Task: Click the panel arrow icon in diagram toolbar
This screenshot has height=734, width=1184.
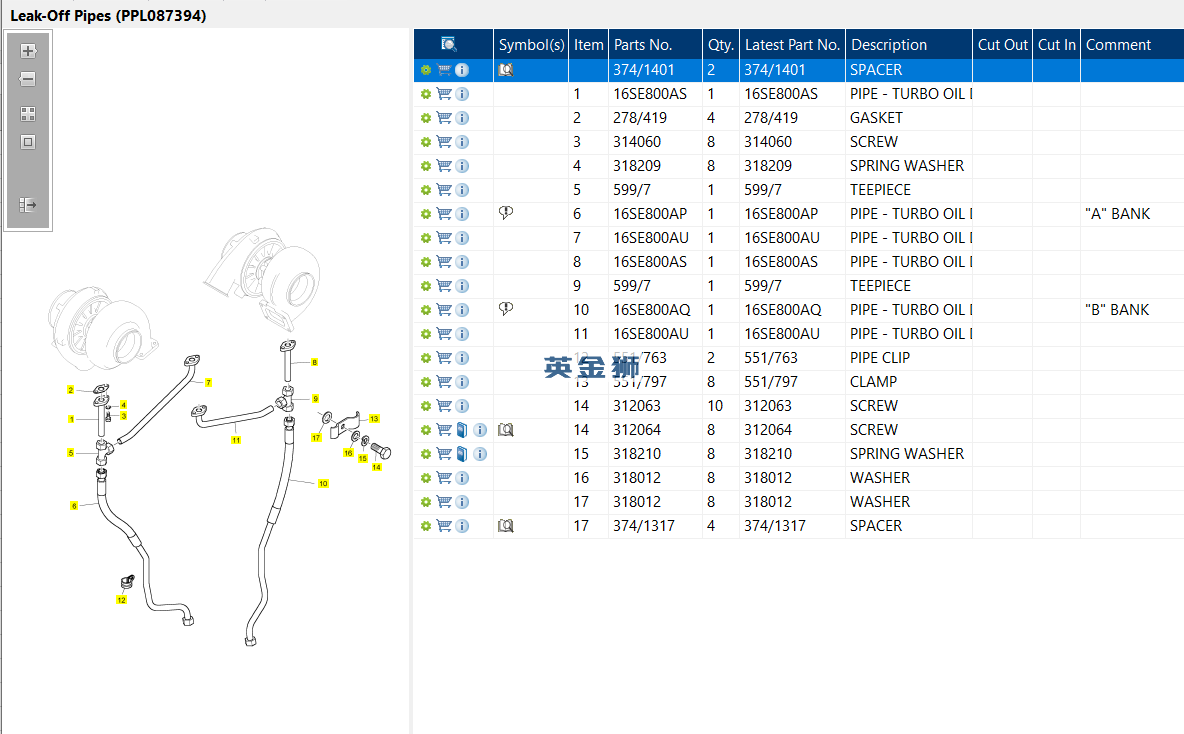Action: click(x=28, y=205)
